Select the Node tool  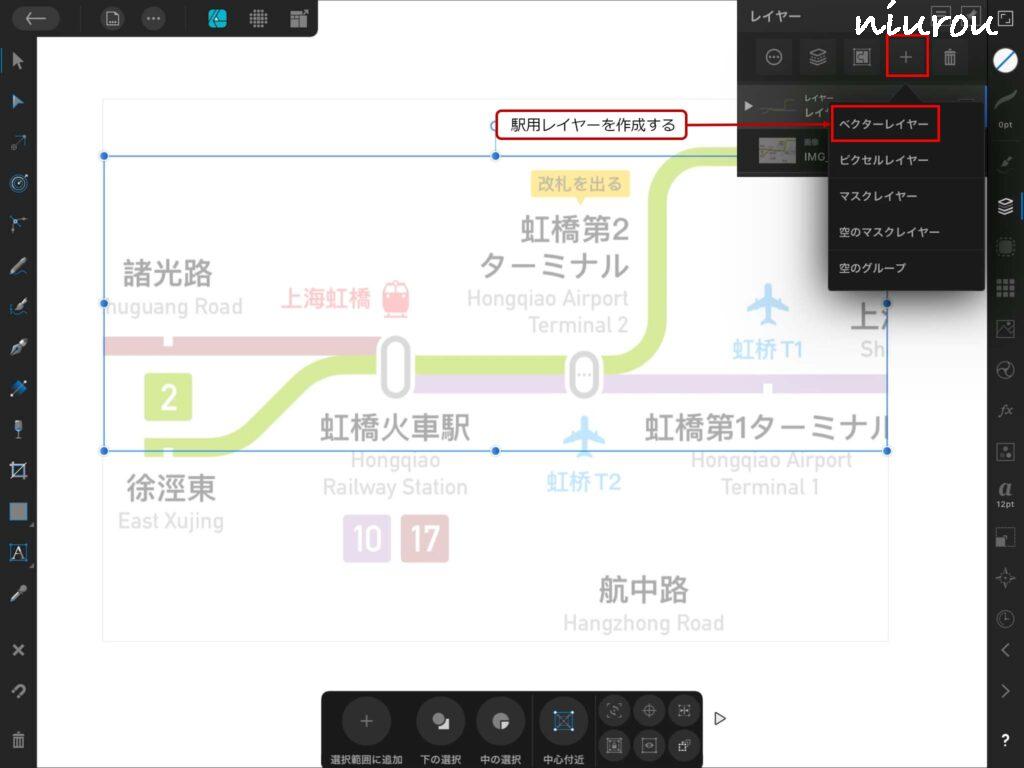(x=18, y=102)
